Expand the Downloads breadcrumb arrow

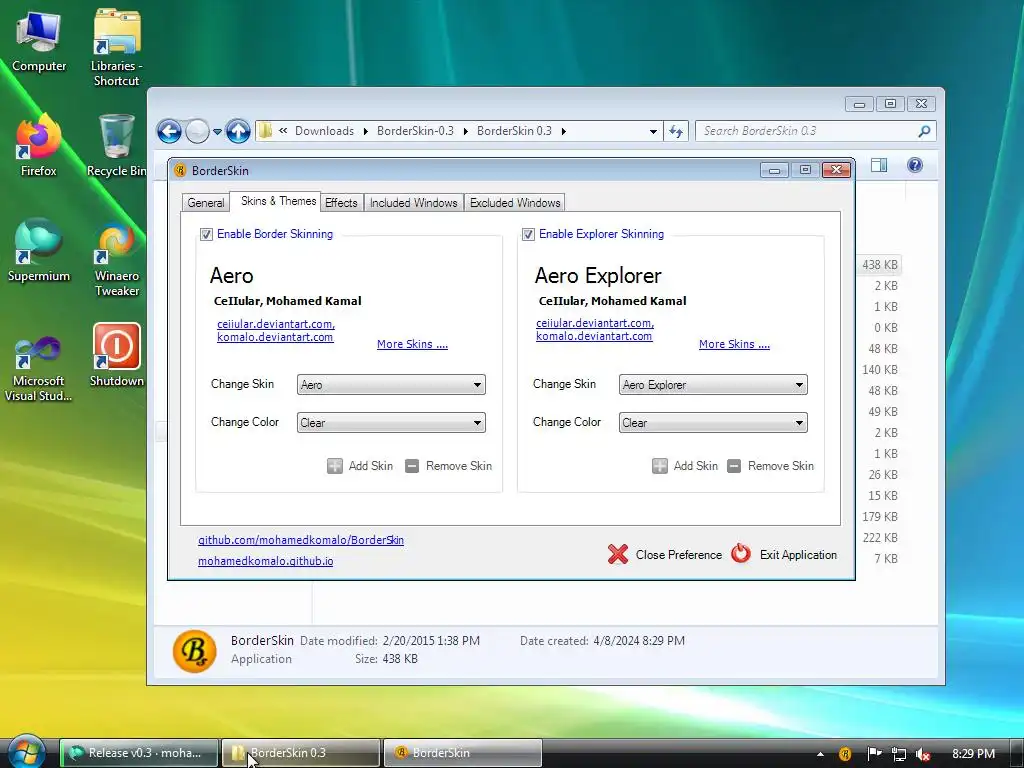click(x=365, y=131)
